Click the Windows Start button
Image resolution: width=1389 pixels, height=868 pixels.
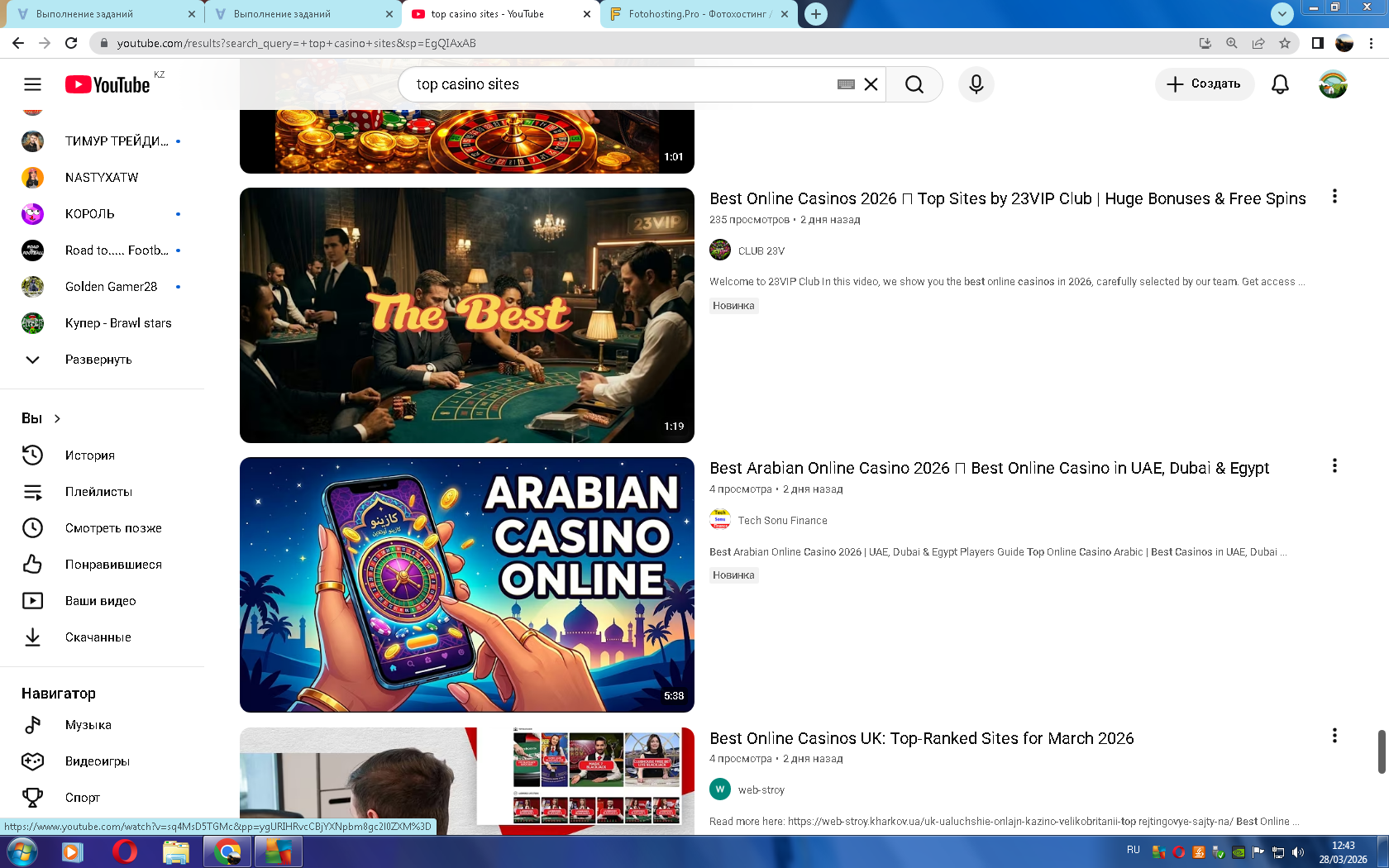tap(21, 851)
